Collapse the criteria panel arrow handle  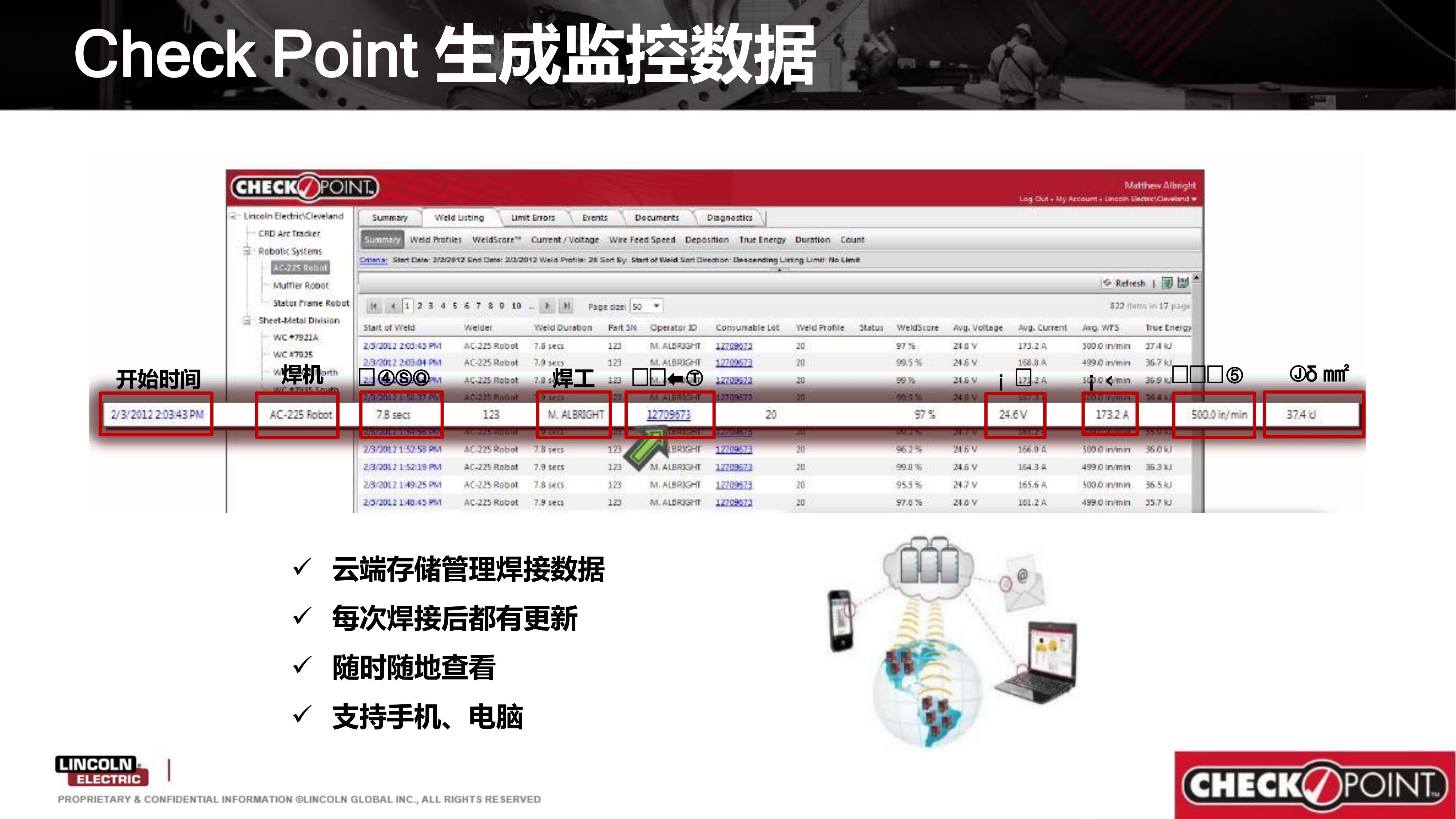coord(779,271)
